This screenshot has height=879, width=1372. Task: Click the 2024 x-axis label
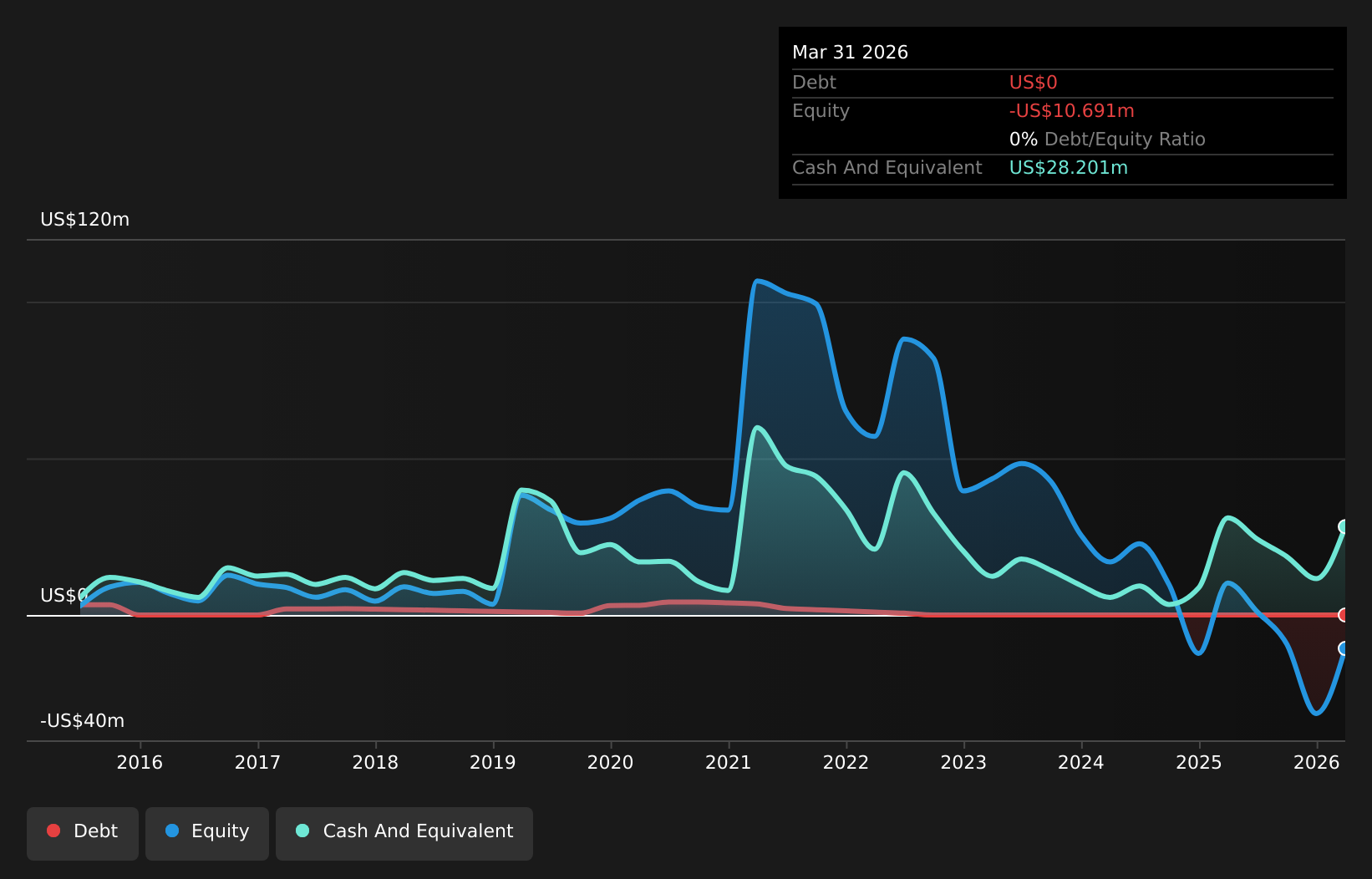[1081, 762]
